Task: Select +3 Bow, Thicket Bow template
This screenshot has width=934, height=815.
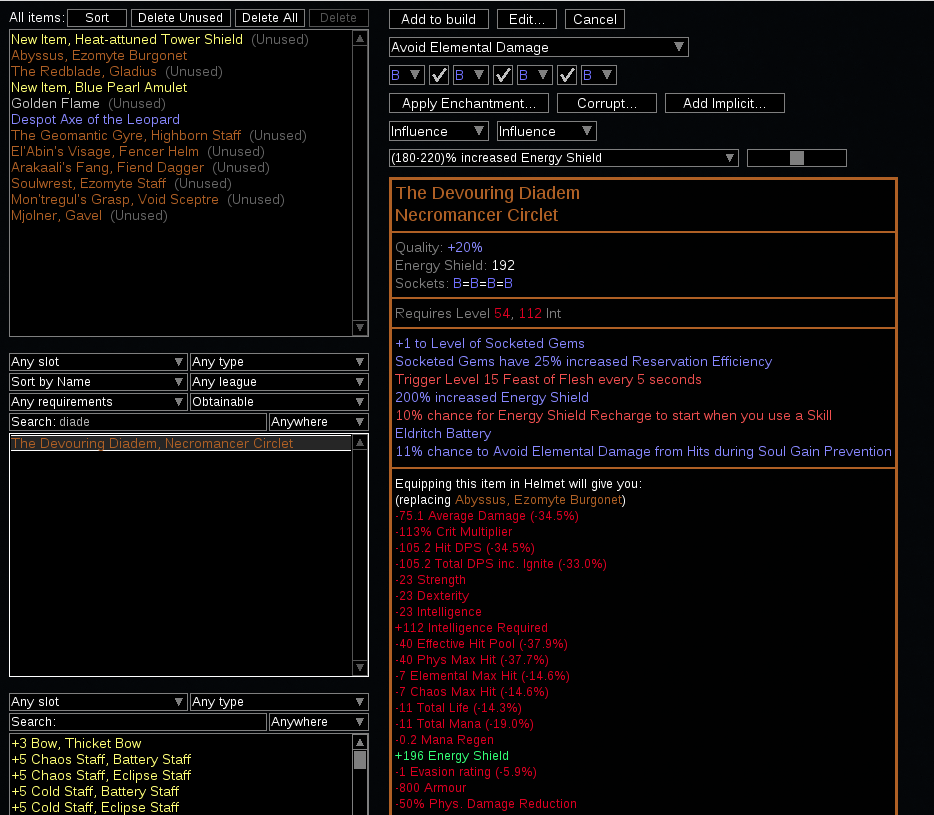Action: point(181,744)
